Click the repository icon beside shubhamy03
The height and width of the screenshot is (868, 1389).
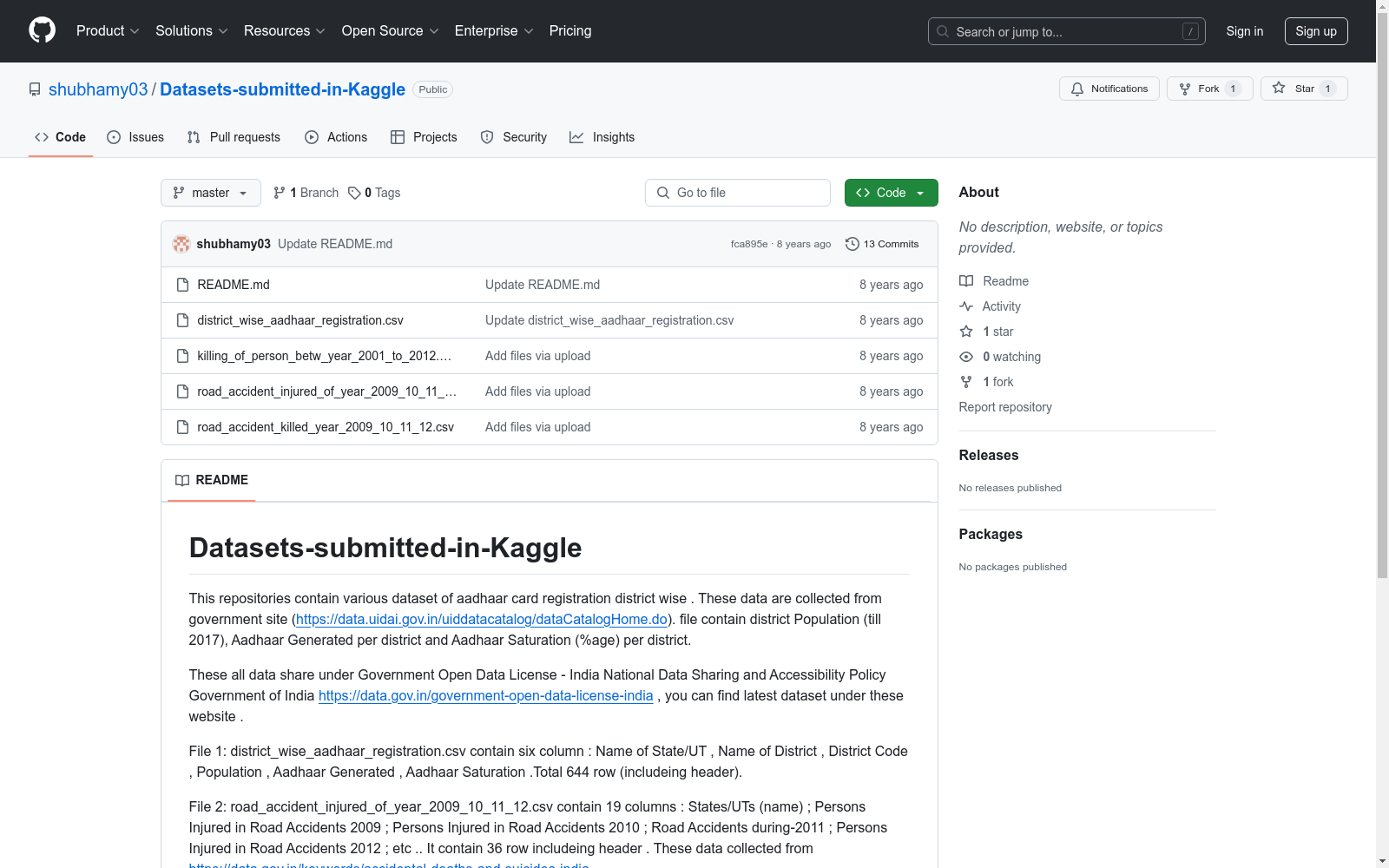pos(35,89)
